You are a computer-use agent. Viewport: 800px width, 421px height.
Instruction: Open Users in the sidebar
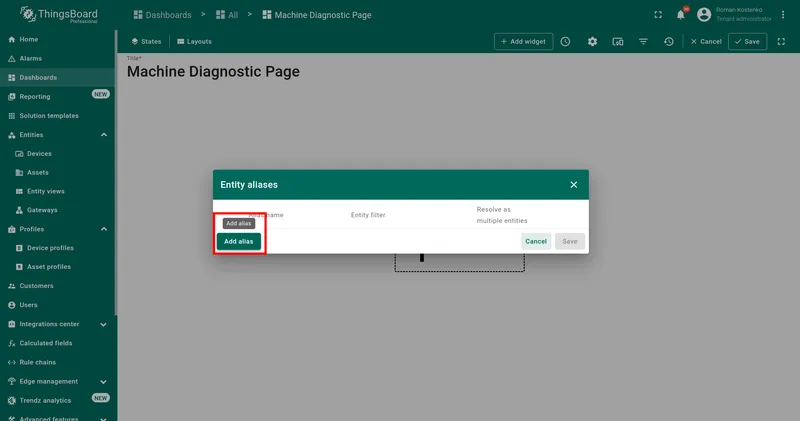[x=57, y=305]
